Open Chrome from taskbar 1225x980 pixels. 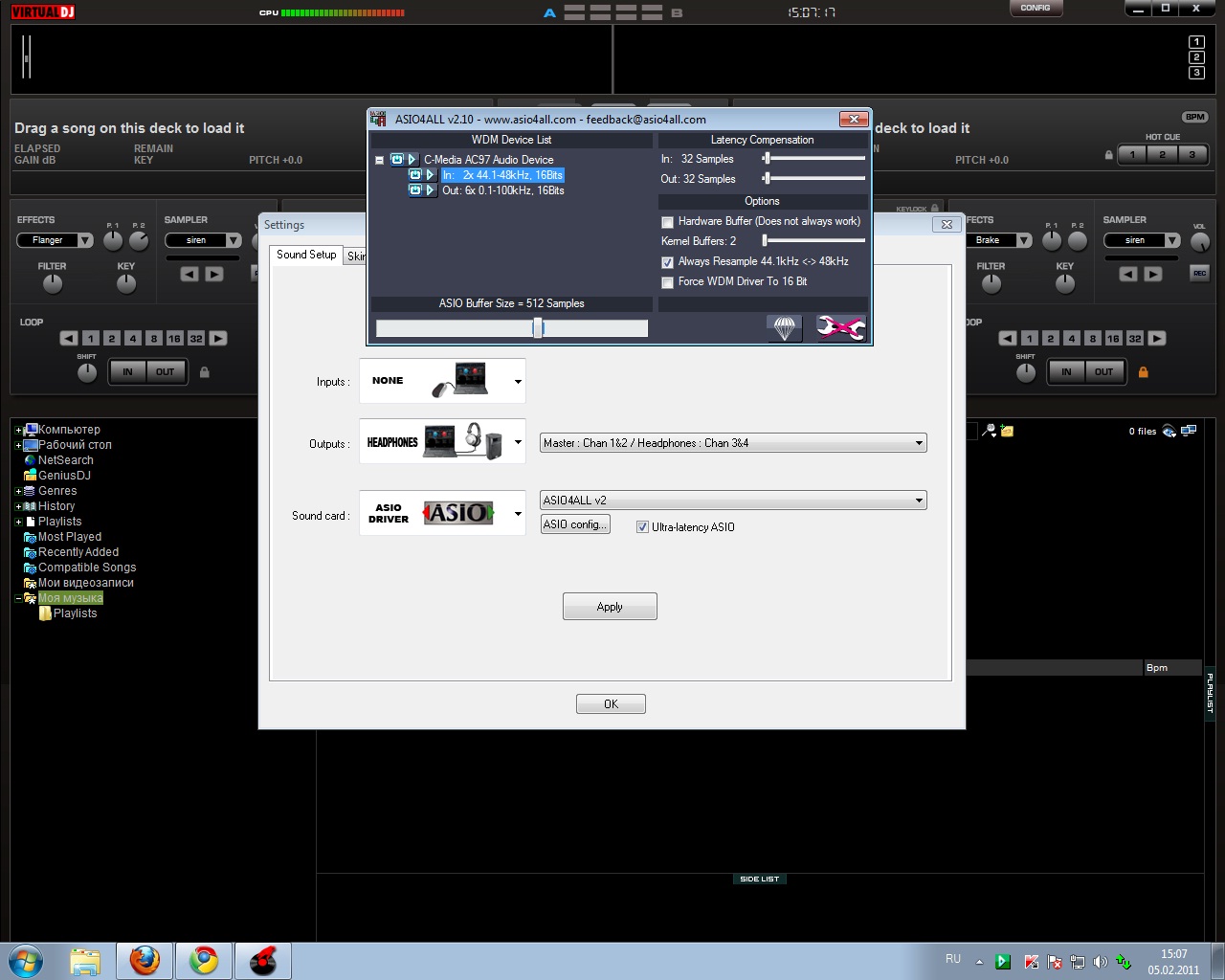(204, 961)
